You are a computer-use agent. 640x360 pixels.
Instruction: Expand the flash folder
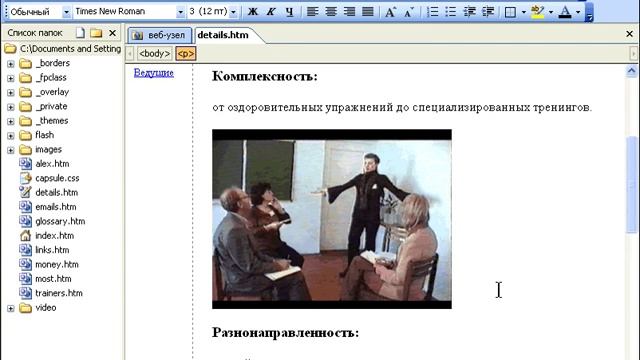coord(11,136)
